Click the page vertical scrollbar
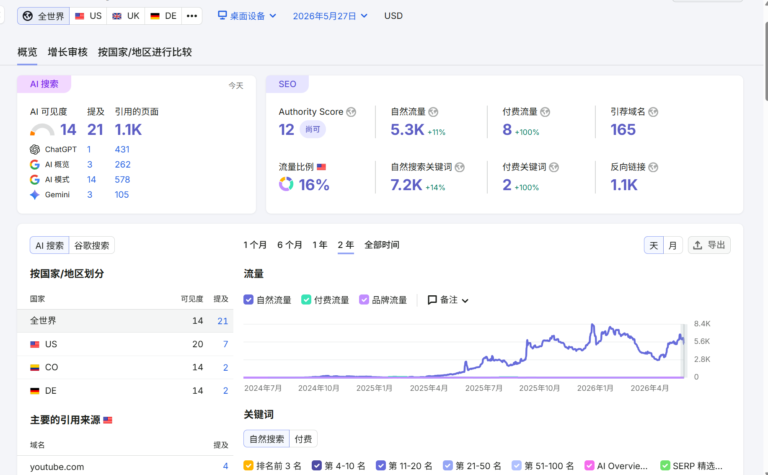Image resolution: width=768 pixels, height=475 pixels. (765, 61)
